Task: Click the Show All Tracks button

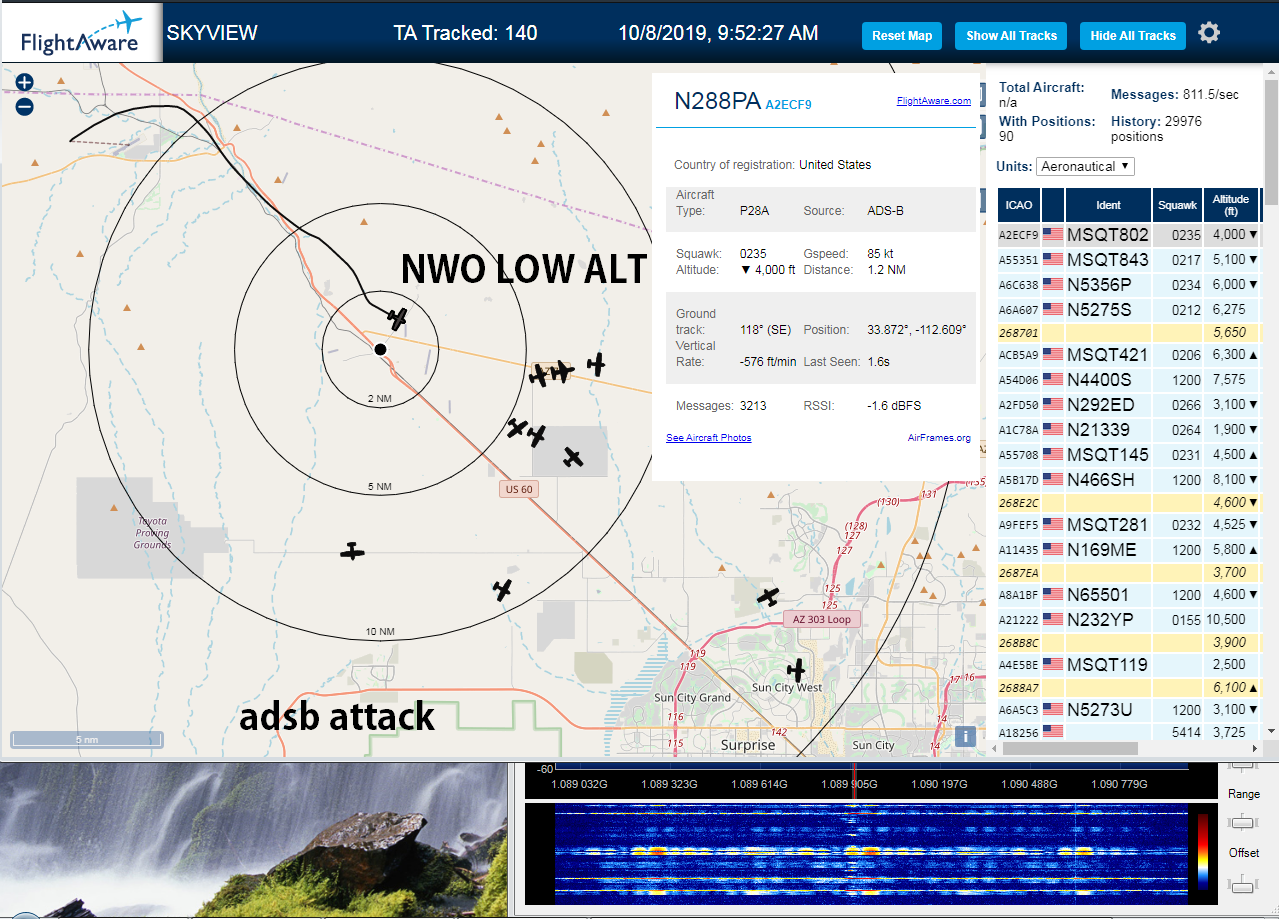Action: (x=1011, y=36)
